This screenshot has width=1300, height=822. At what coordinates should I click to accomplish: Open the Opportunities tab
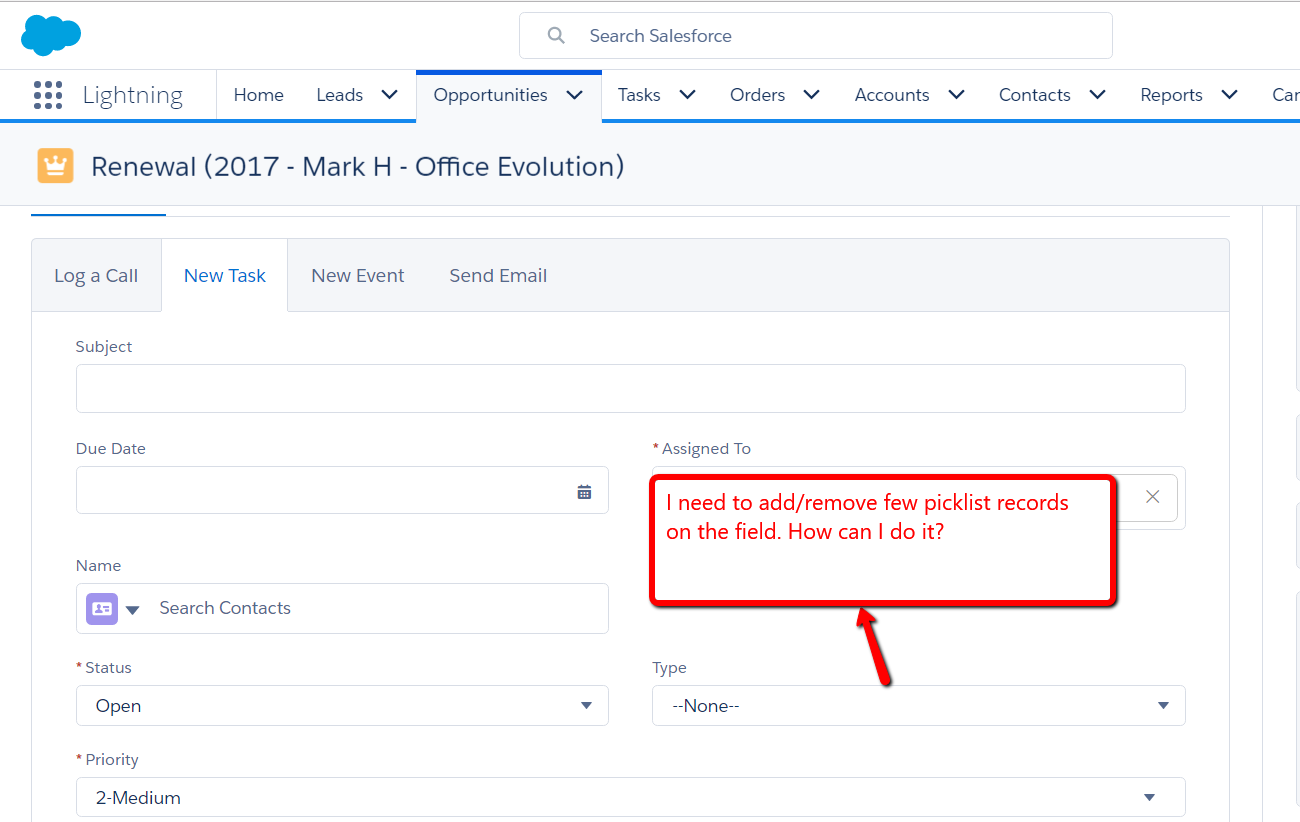click(491, 95)
